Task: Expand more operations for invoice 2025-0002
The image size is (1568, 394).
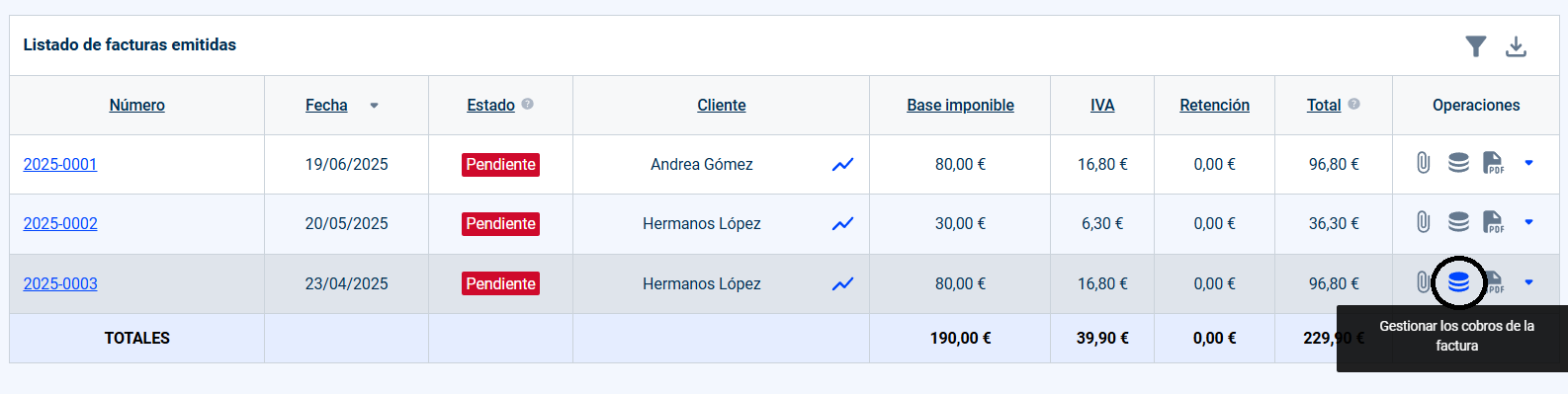Action: click(x=1528, y=222)
